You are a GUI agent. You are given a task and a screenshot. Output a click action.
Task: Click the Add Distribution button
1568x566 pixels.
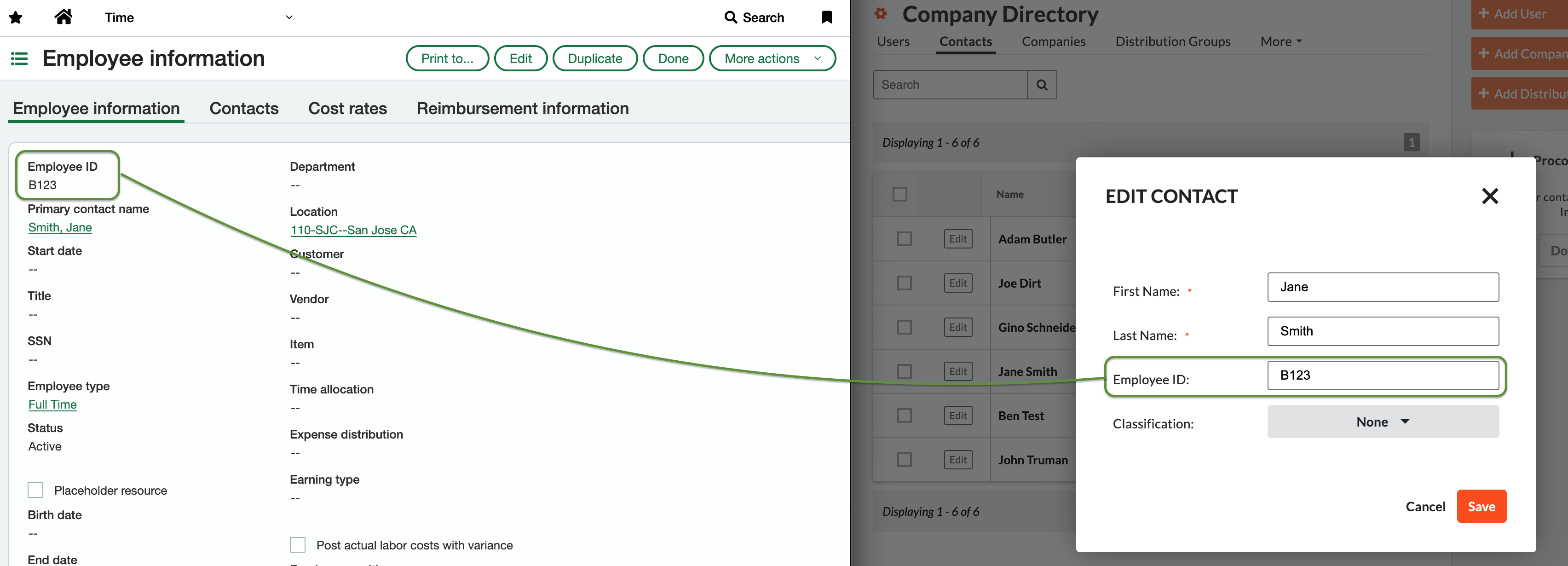(1519, 94)
